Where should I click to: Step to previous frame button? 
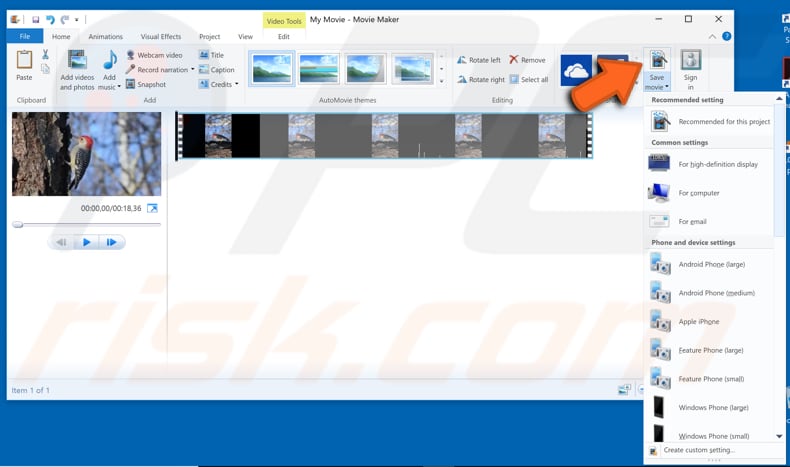pyautogui.click(x=61, y=242)
